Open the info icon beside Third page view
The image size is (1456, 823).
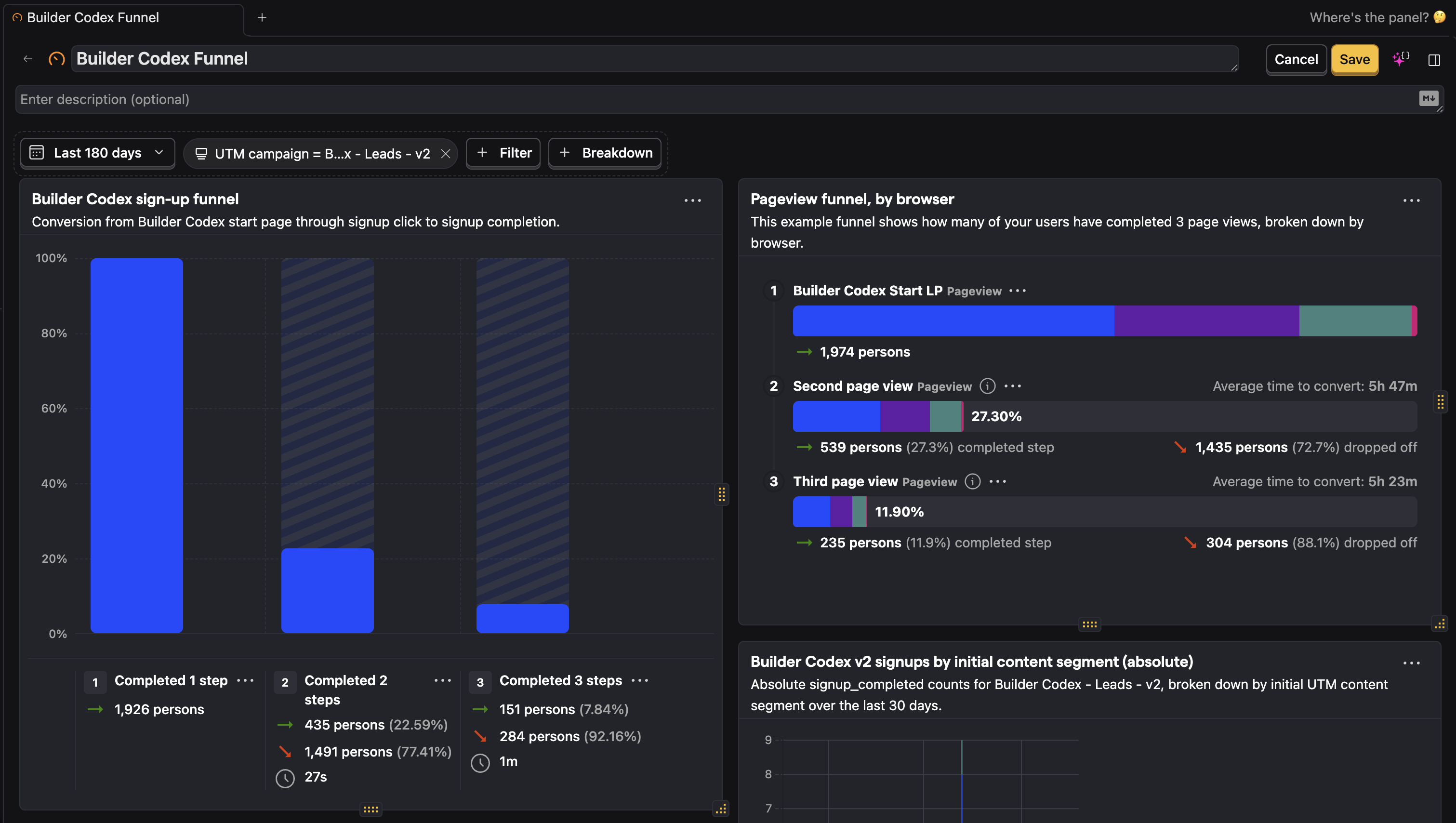point(972,481)
